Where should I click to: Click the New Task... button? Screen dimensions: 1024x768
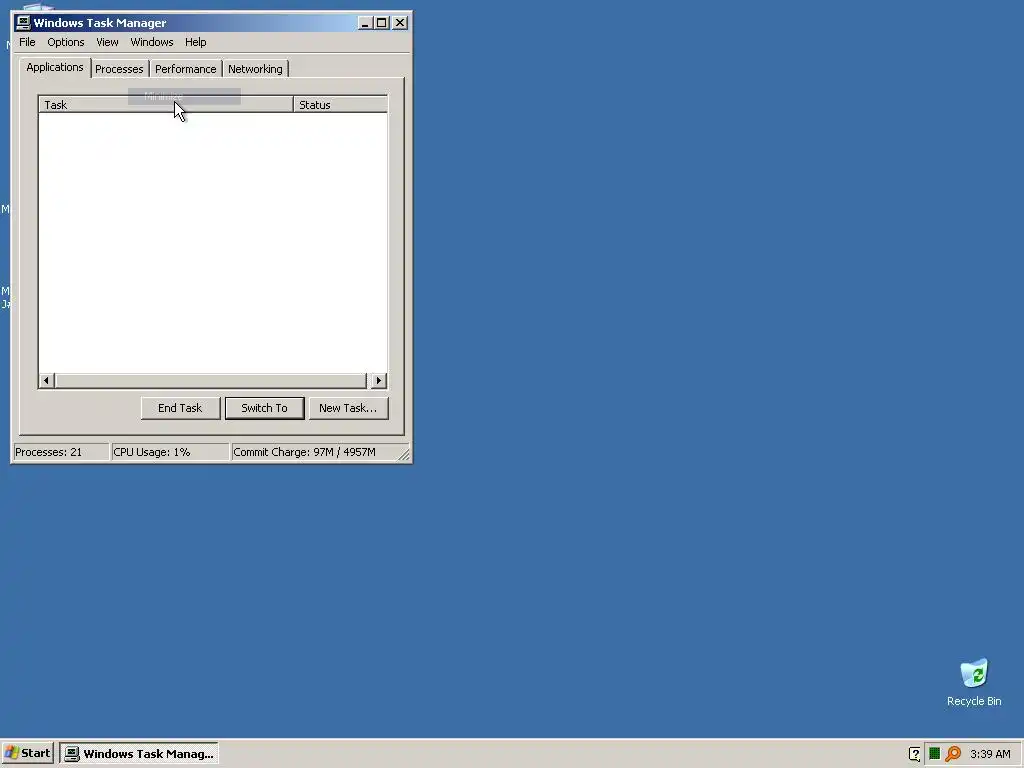[348, 408]
